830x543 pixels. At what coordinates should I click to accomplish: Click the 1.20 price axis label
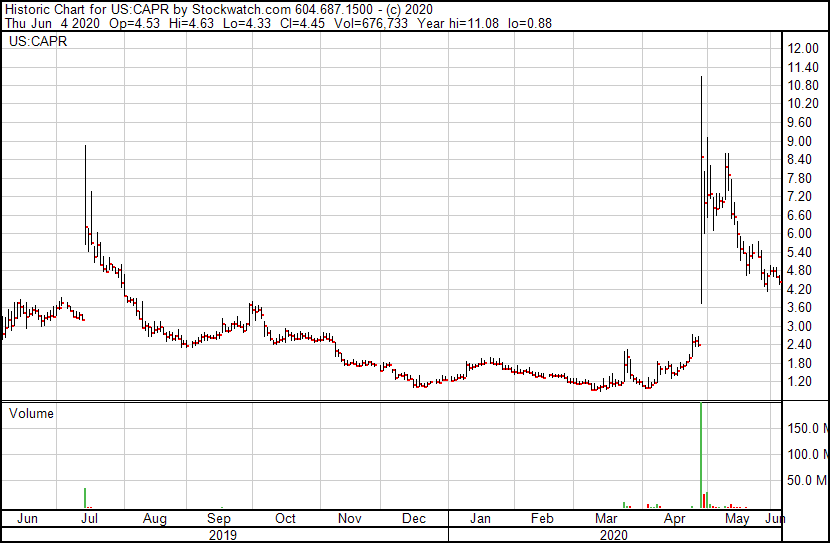point(799,382)
